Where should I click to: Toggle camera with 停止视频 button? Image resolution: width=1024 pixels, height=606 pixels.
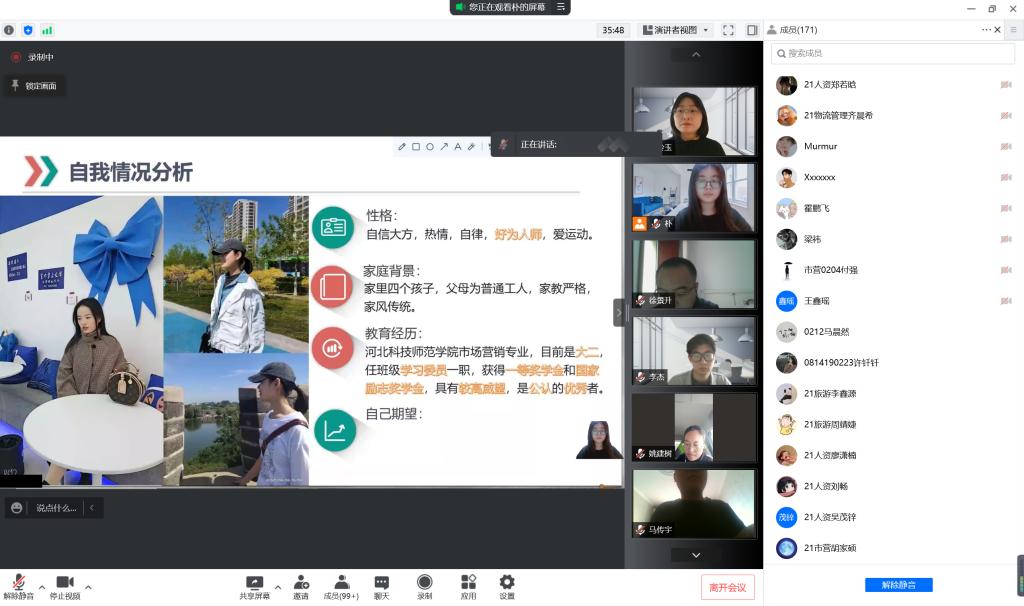tap(65, 587)
